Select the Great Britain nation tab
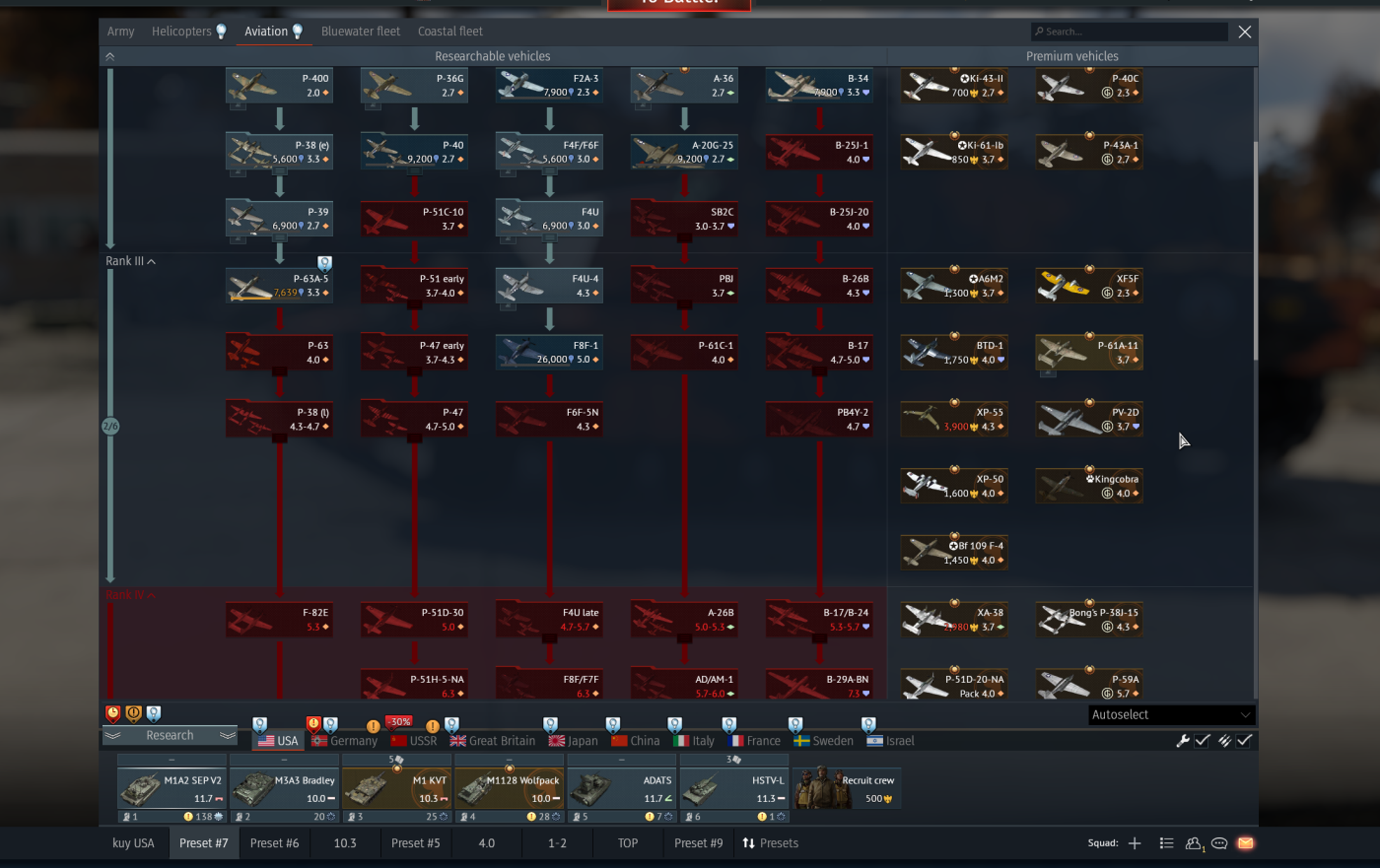The width and height of the screenshot is (1380, 868). point(493,741)
